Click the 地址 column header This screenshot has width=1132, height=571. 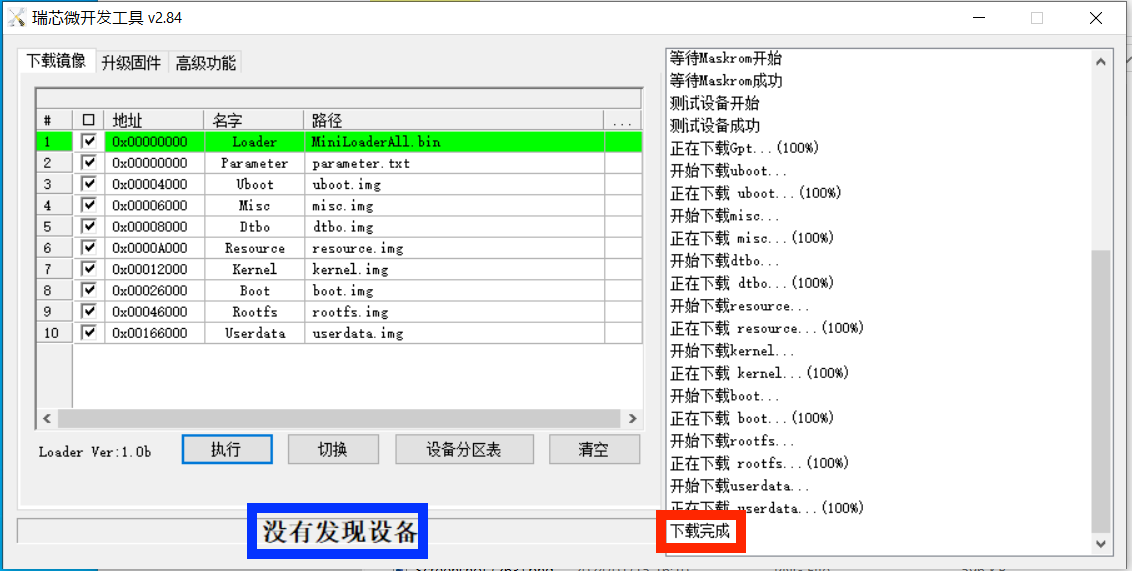[154, 120]
